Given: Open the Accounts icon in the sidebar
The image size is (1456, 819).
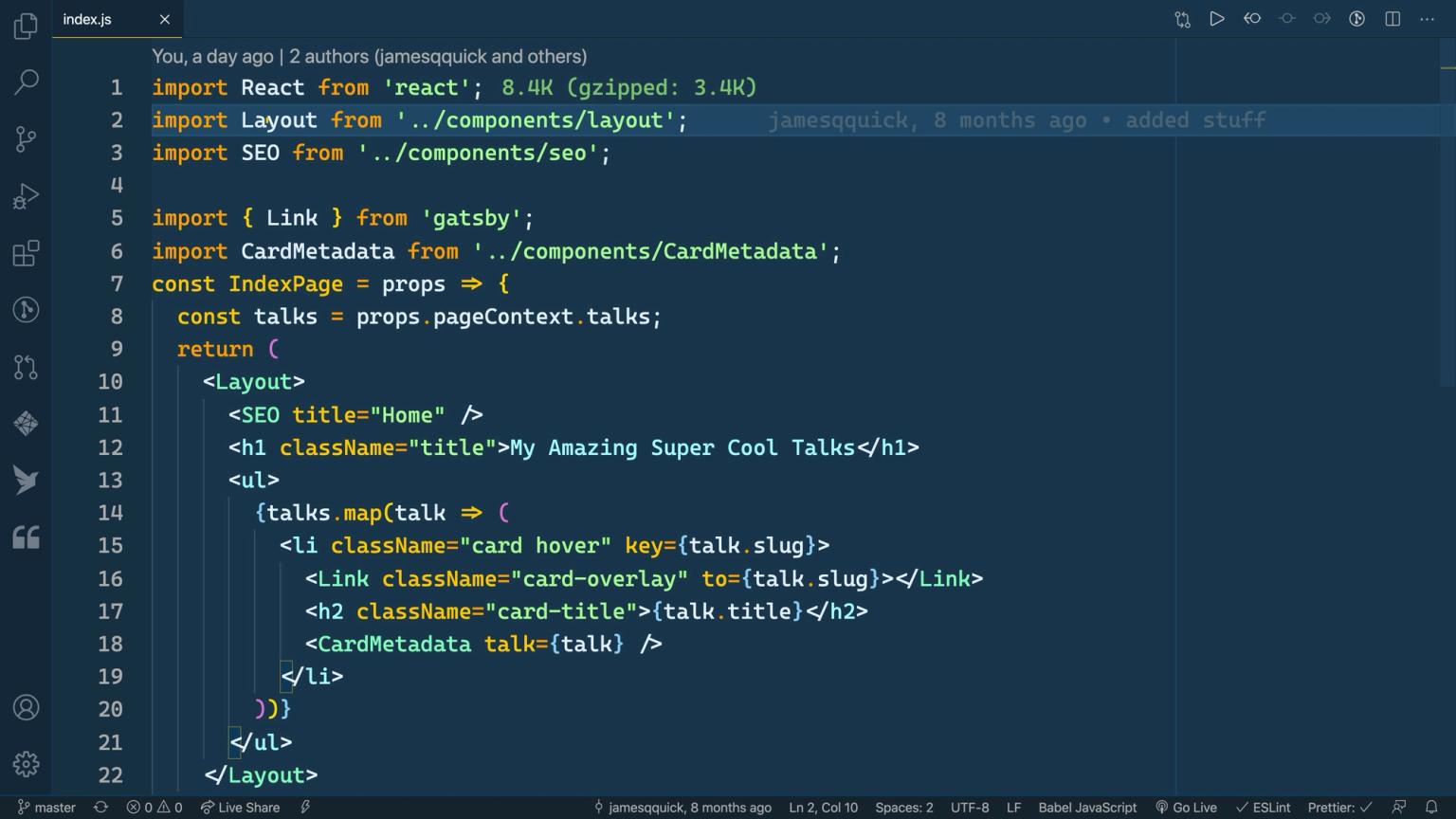Looking at the screenshot, I should [x=26, y=707].
